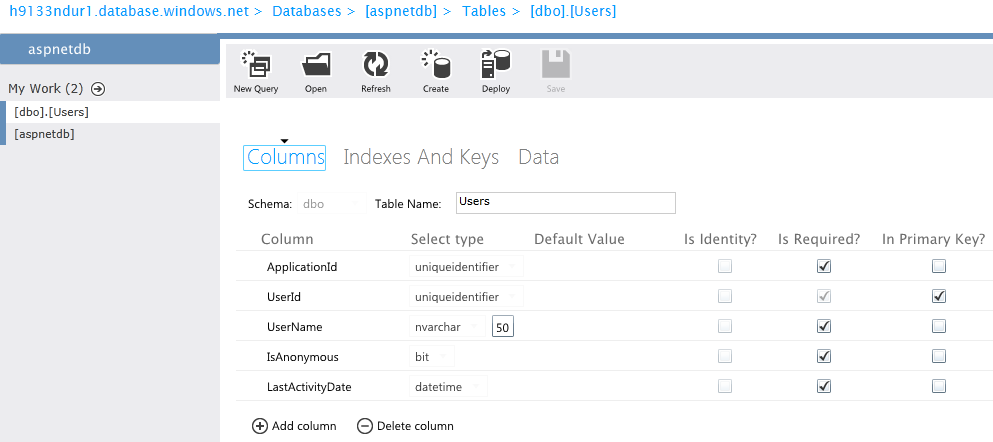Uncheck In Primary Key for UserId
Image resolution: width=993 pixels, height=442 pixels.
click(938, 297)
